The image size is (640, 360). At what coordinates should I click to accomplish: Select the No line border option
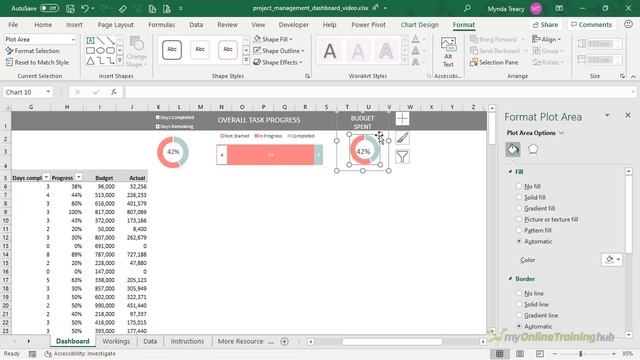coord(519,293)
